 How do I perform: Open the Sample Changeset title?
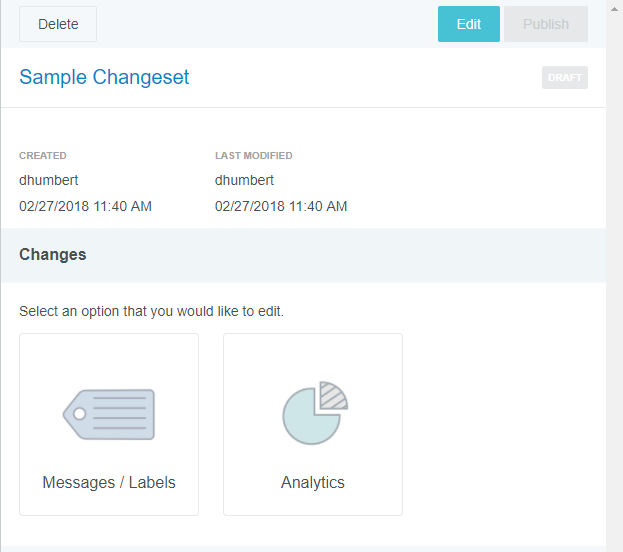(104, 77)
